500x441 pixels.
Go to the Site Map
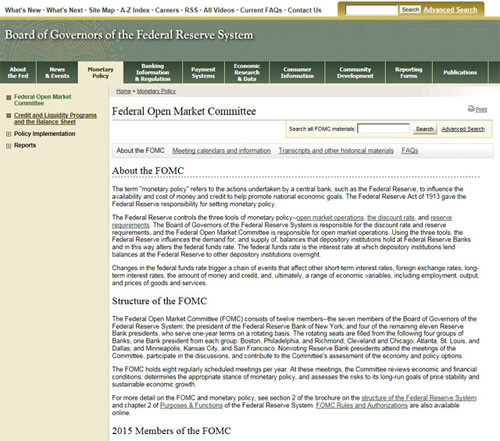click(102, 10)
